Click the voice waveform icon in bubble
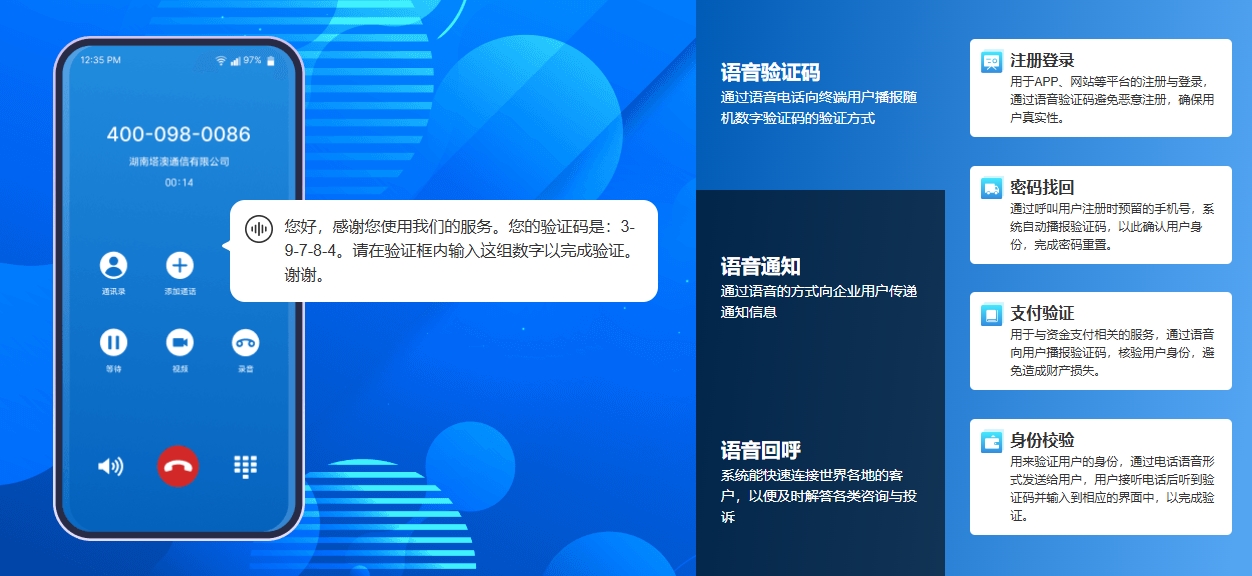Screen dimensions: 1252x576 pyautogui.click(x=259, y=229)
